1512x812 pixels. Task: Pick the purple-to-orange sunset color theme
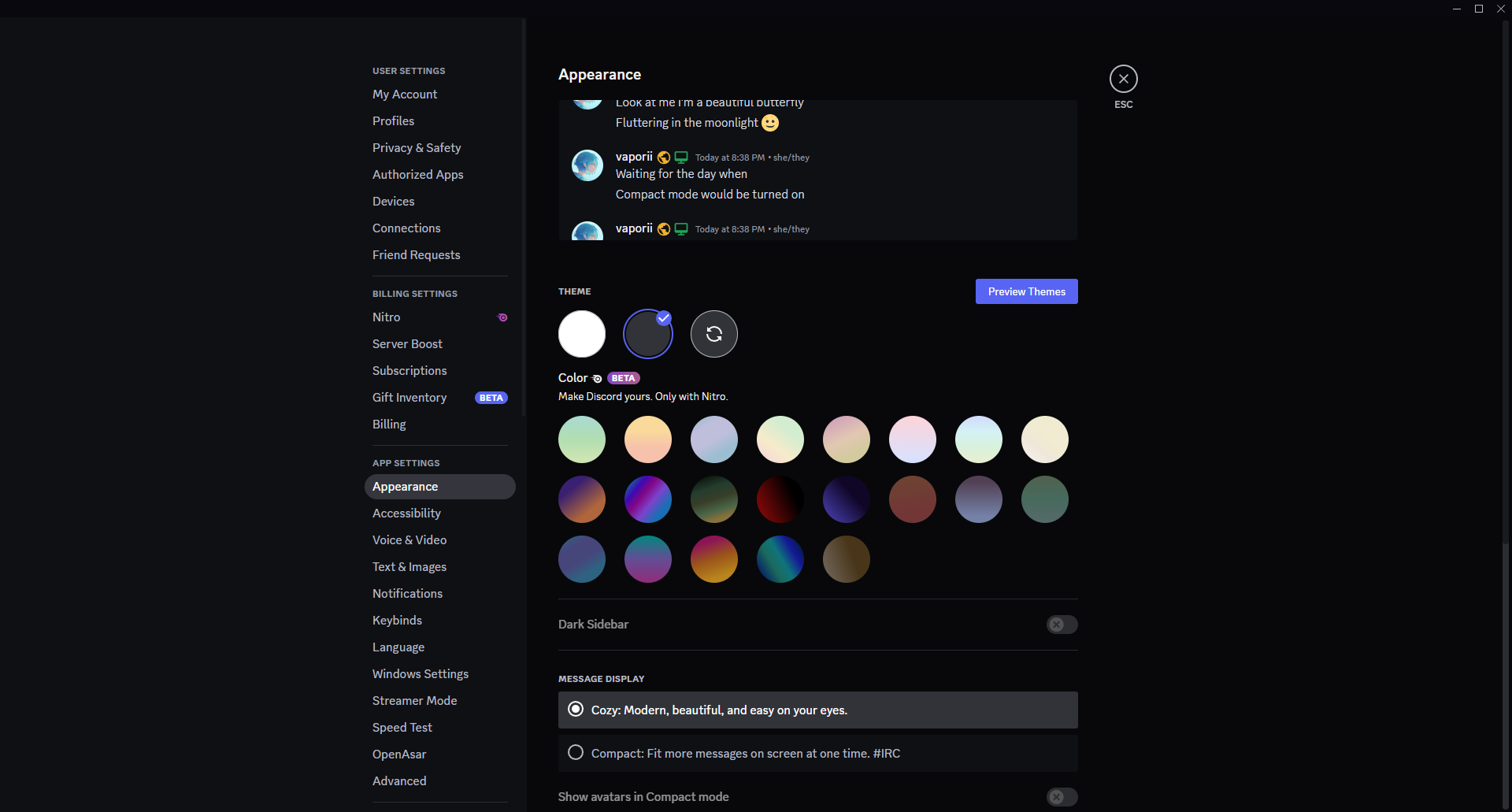[x=582, y=499]
